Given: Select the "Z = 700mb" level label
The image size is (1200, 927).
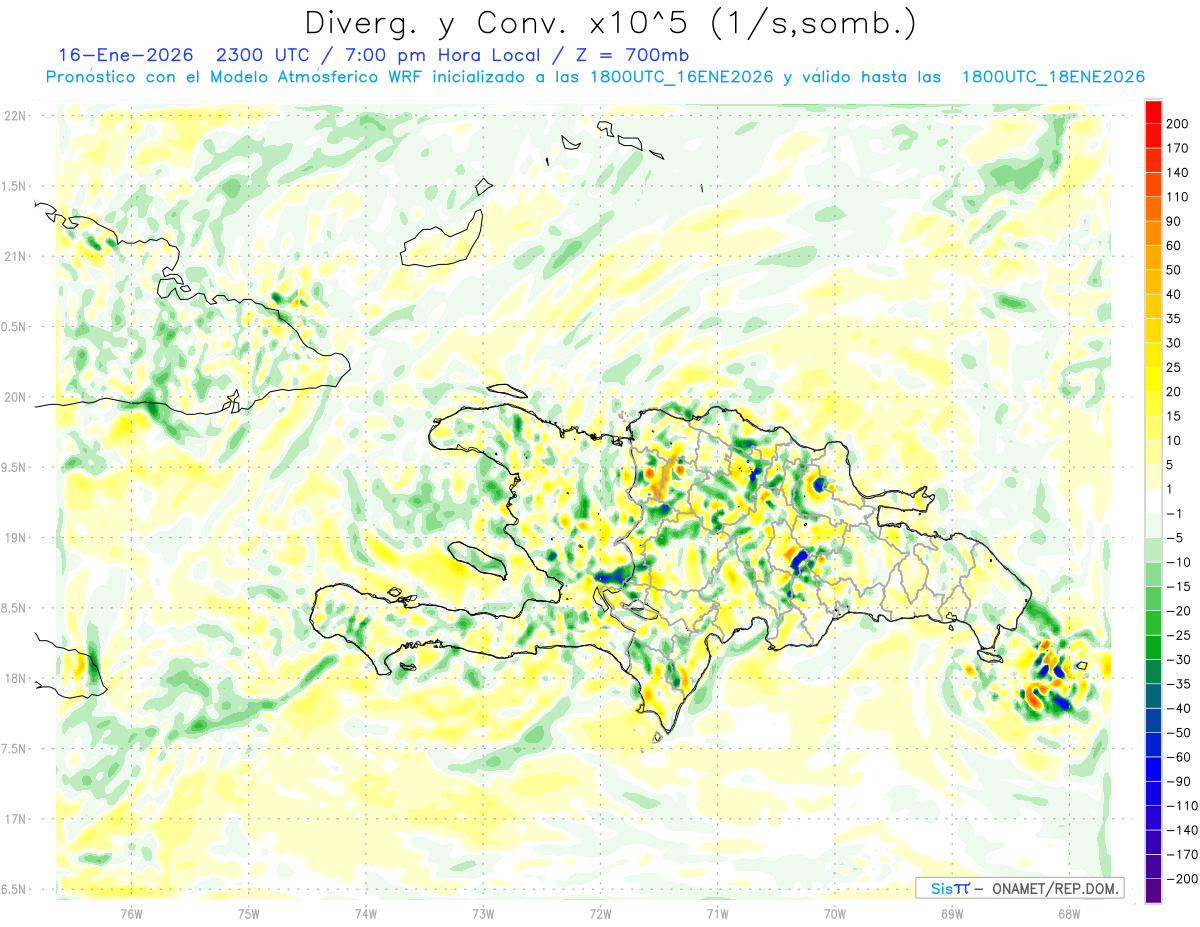Looking at the screenshot, I should [635, 54].
